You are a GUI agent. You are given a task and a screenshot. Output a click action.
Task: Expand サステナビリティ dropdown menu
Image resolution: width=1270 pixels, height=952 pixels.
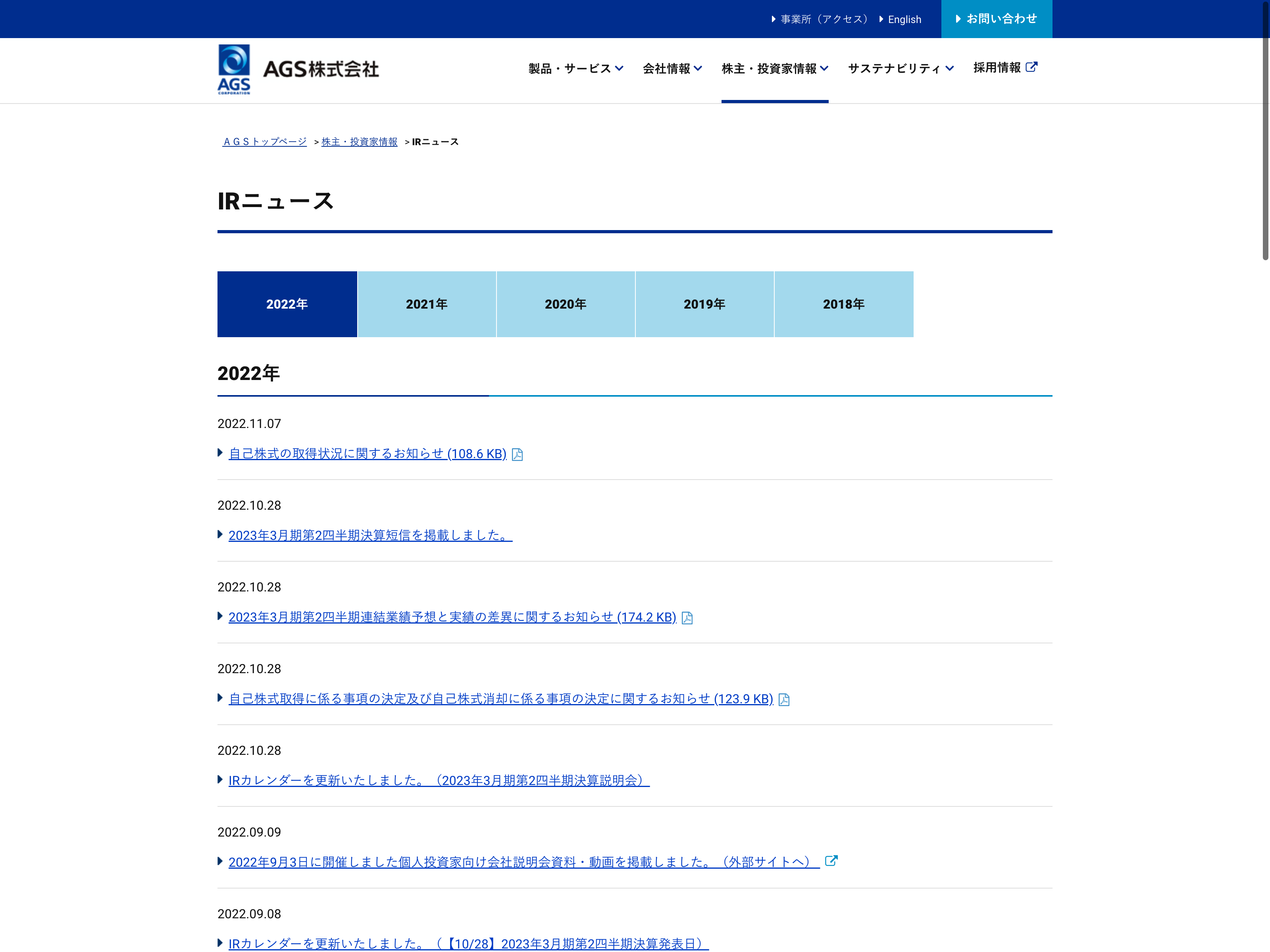point(900,69)
